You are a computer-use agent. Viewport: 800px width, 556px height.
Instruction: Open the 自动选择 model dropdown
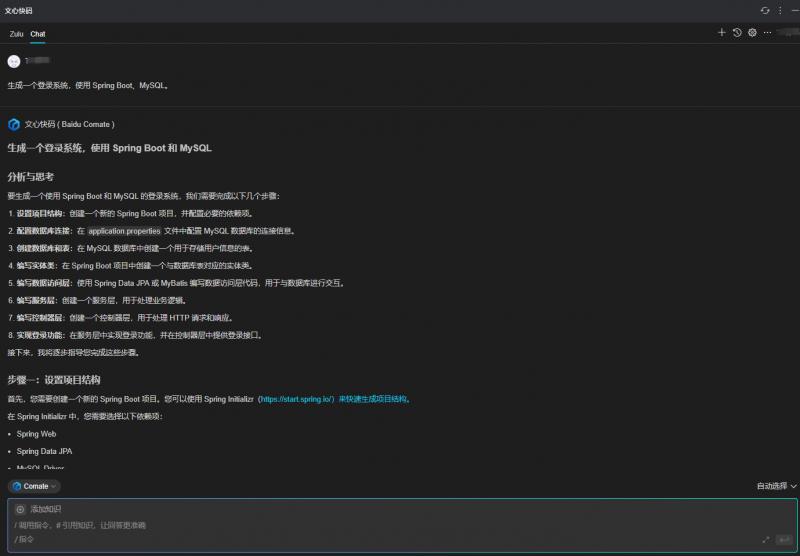click(776, 486)
